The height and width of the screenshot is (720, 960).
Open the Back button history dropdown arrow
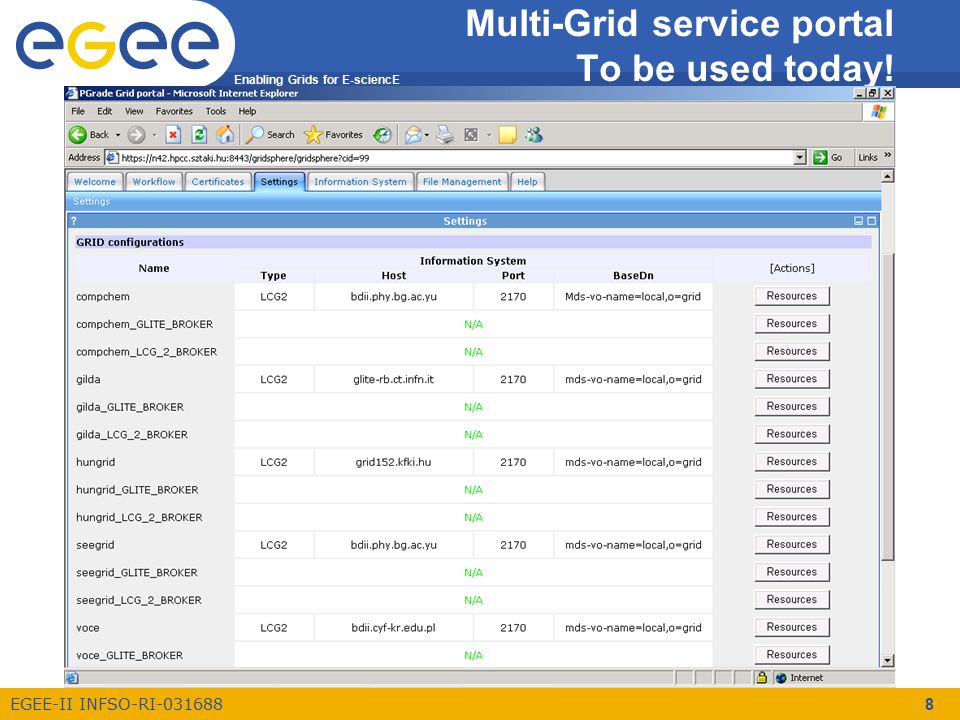pos(118,135)
